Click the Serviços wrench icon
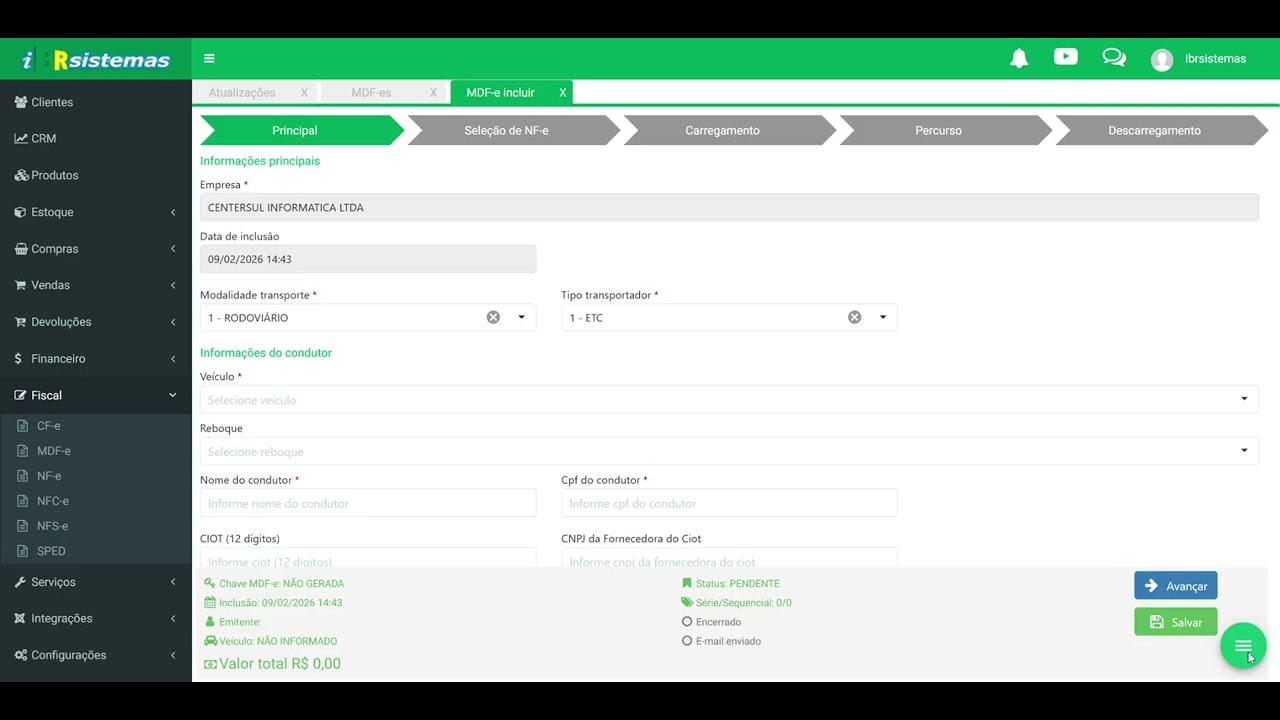 click(21, 582)
